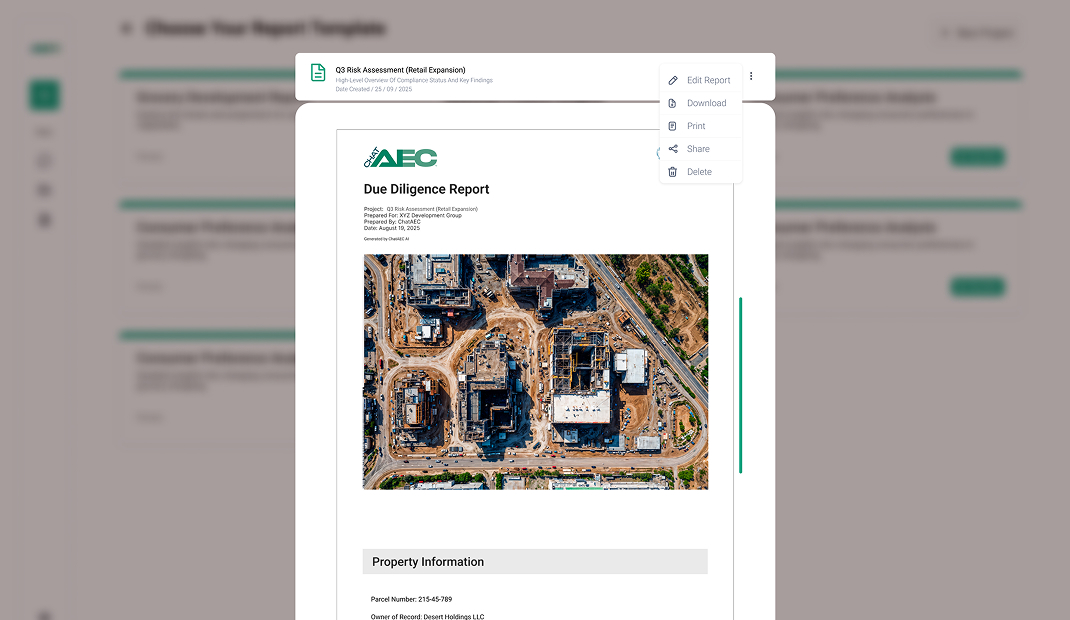Click 'Prepared For: XYZ Development Group'

coord(413,215)
